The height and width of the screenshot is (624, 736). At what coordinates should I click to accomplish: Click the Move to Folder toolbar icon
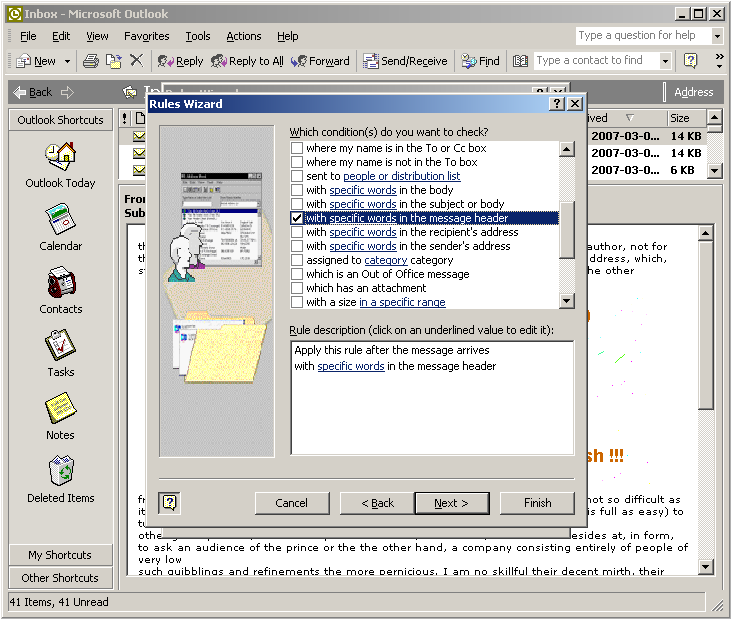click(x=114, y=61)
